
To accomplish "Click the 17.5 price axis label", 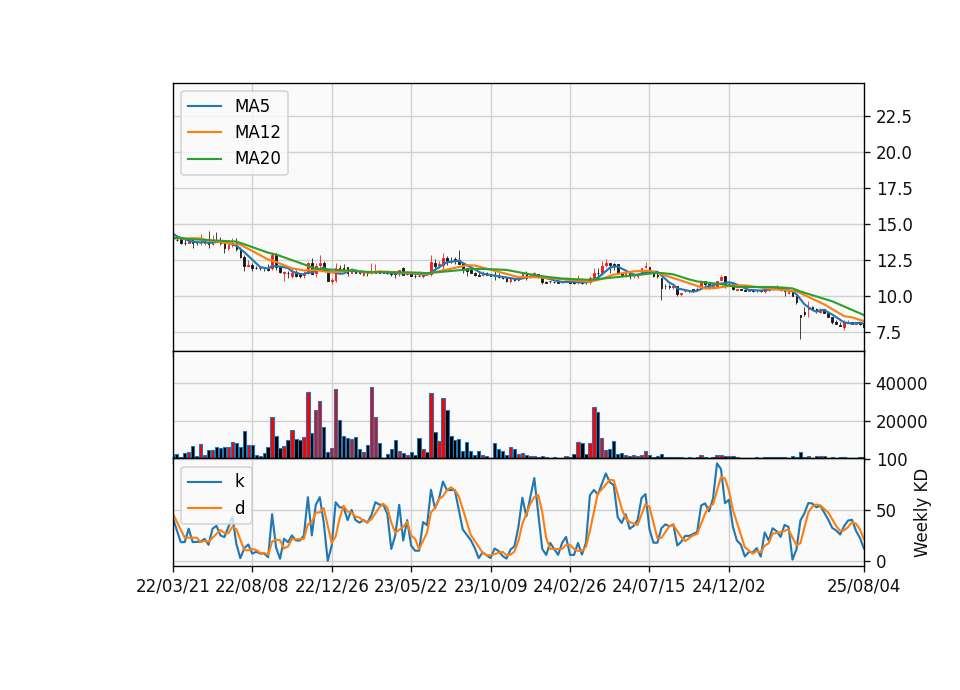I will click(x=894, y=189).
